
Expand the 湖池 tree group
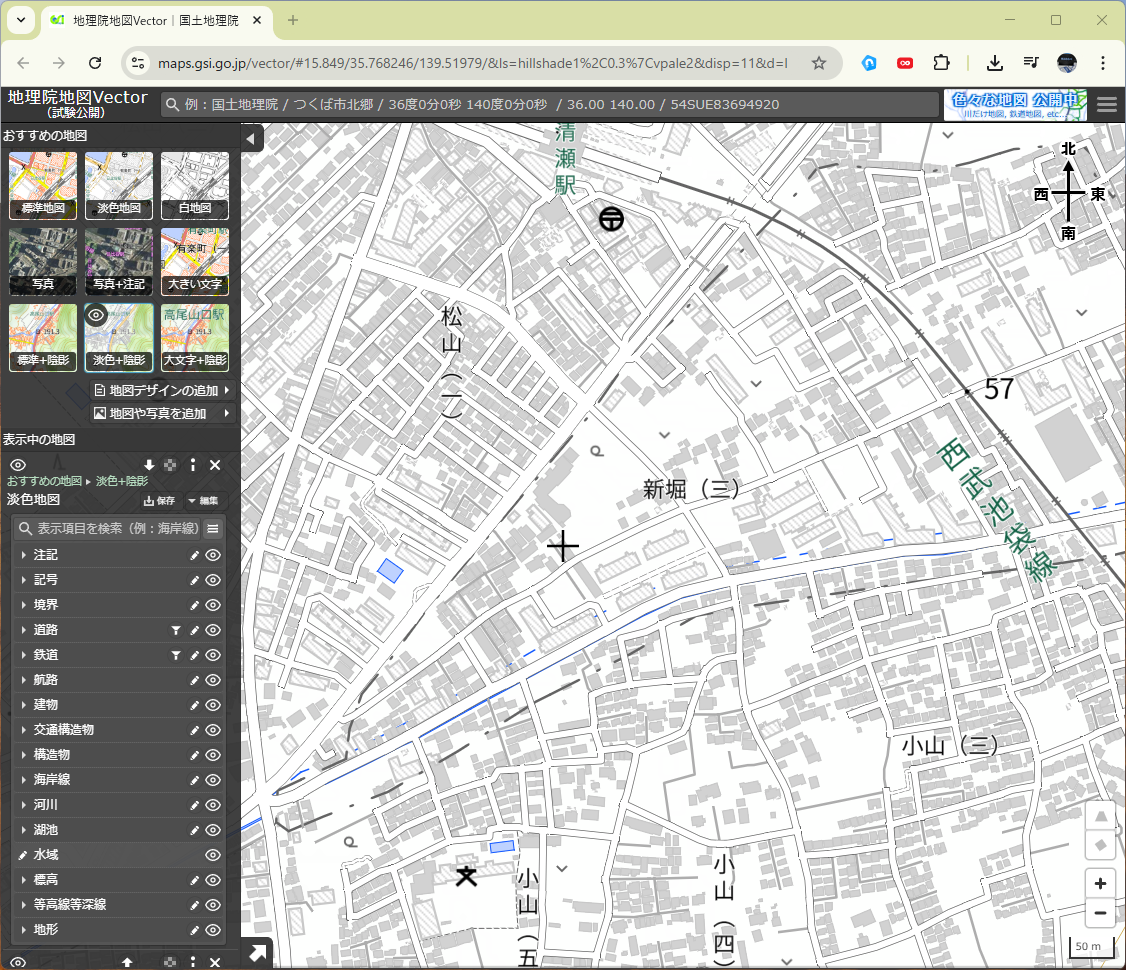24,830
